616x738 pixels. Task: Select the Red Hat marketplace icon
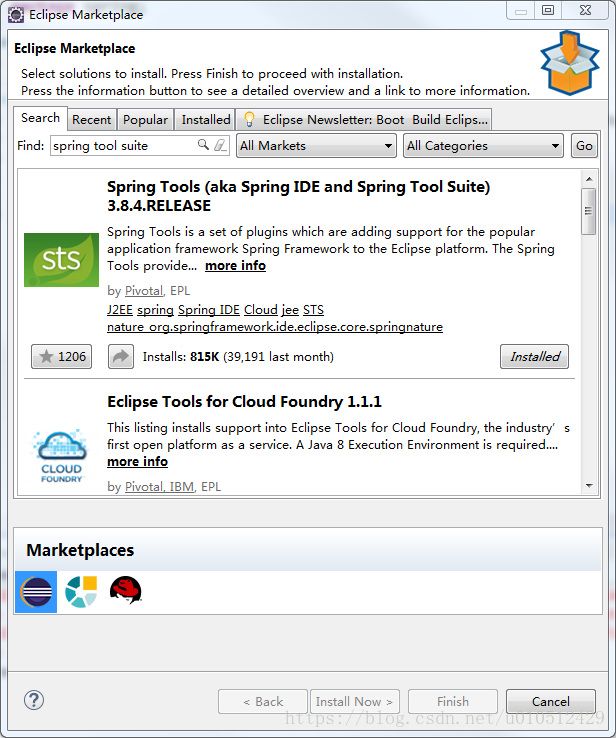tap(126, 590)
